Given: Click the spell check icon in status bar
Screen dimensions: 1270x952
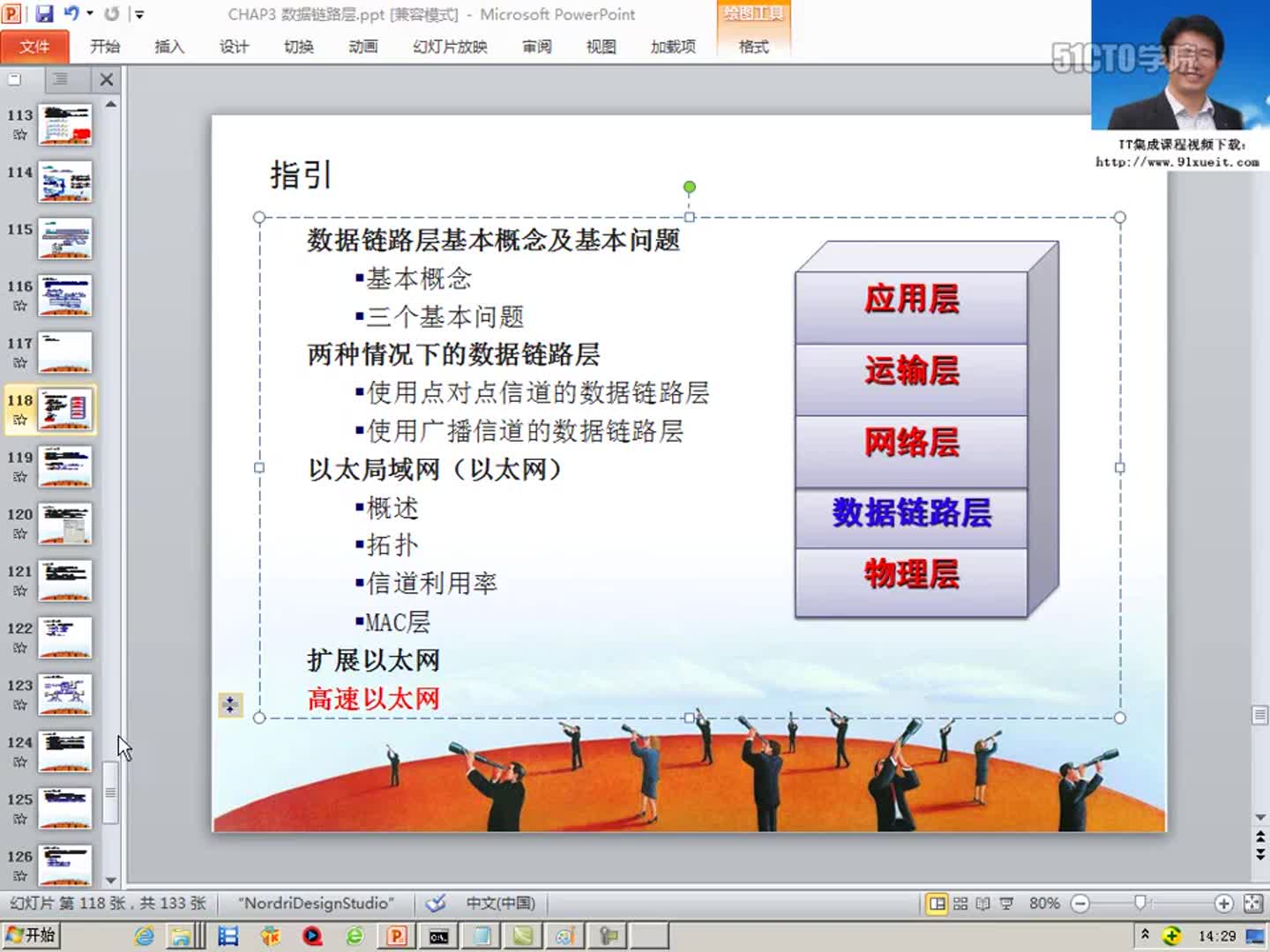Looking at the screenshot, I should [436, 903].
